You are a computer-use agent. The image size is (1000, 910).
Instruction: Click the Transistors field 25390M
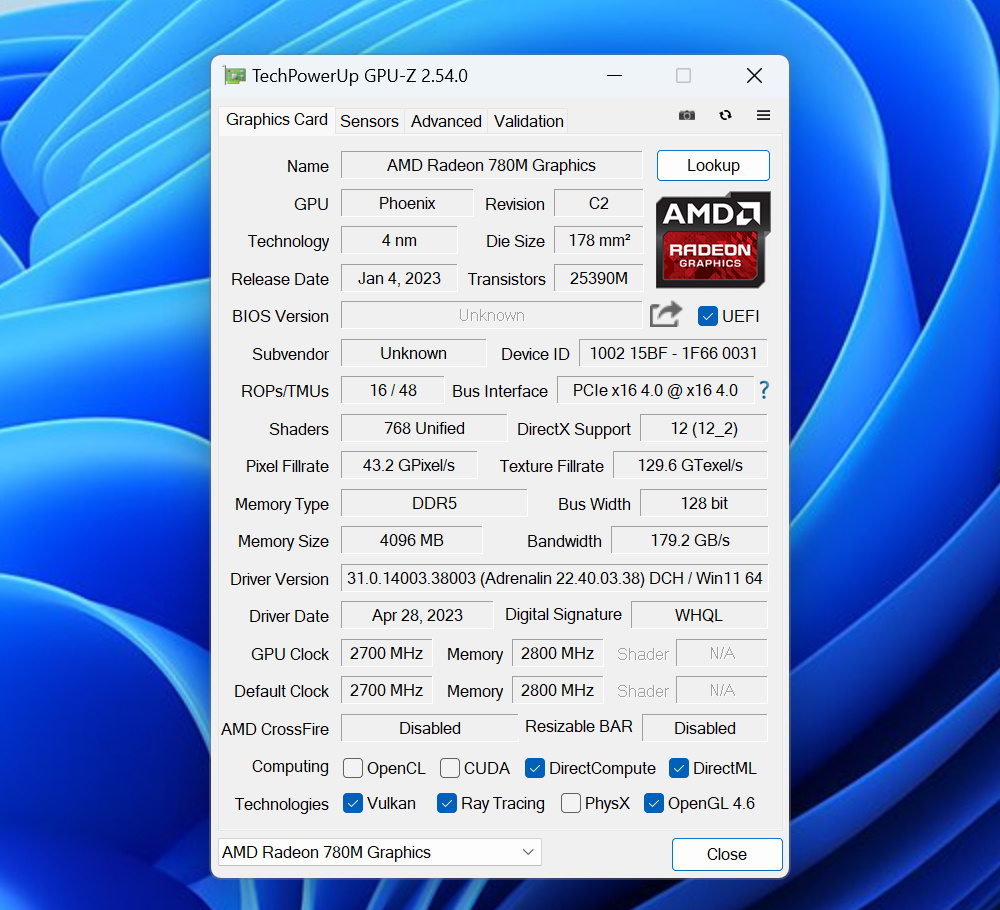pyautogui.click(x=598, y=278)
